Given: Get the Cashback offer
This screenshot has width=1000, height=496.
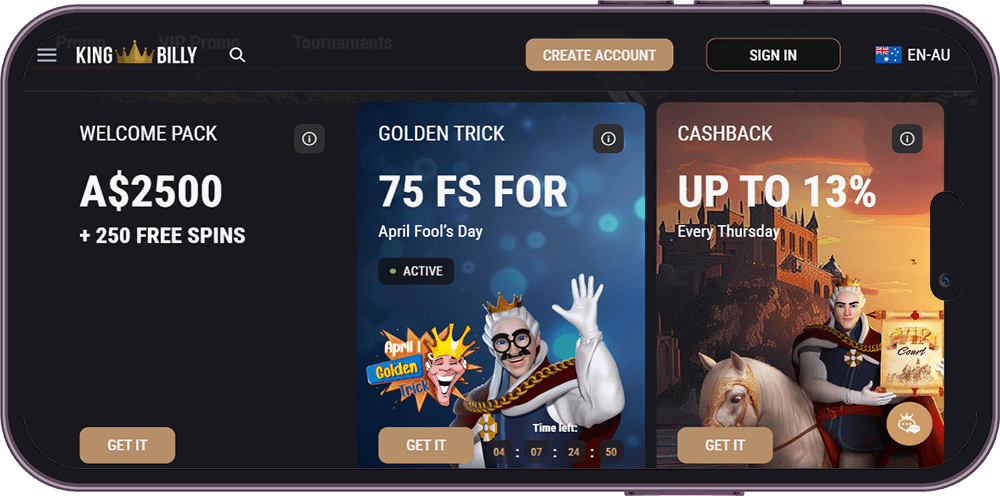Looking at the screenshot, I should [724, 445].
